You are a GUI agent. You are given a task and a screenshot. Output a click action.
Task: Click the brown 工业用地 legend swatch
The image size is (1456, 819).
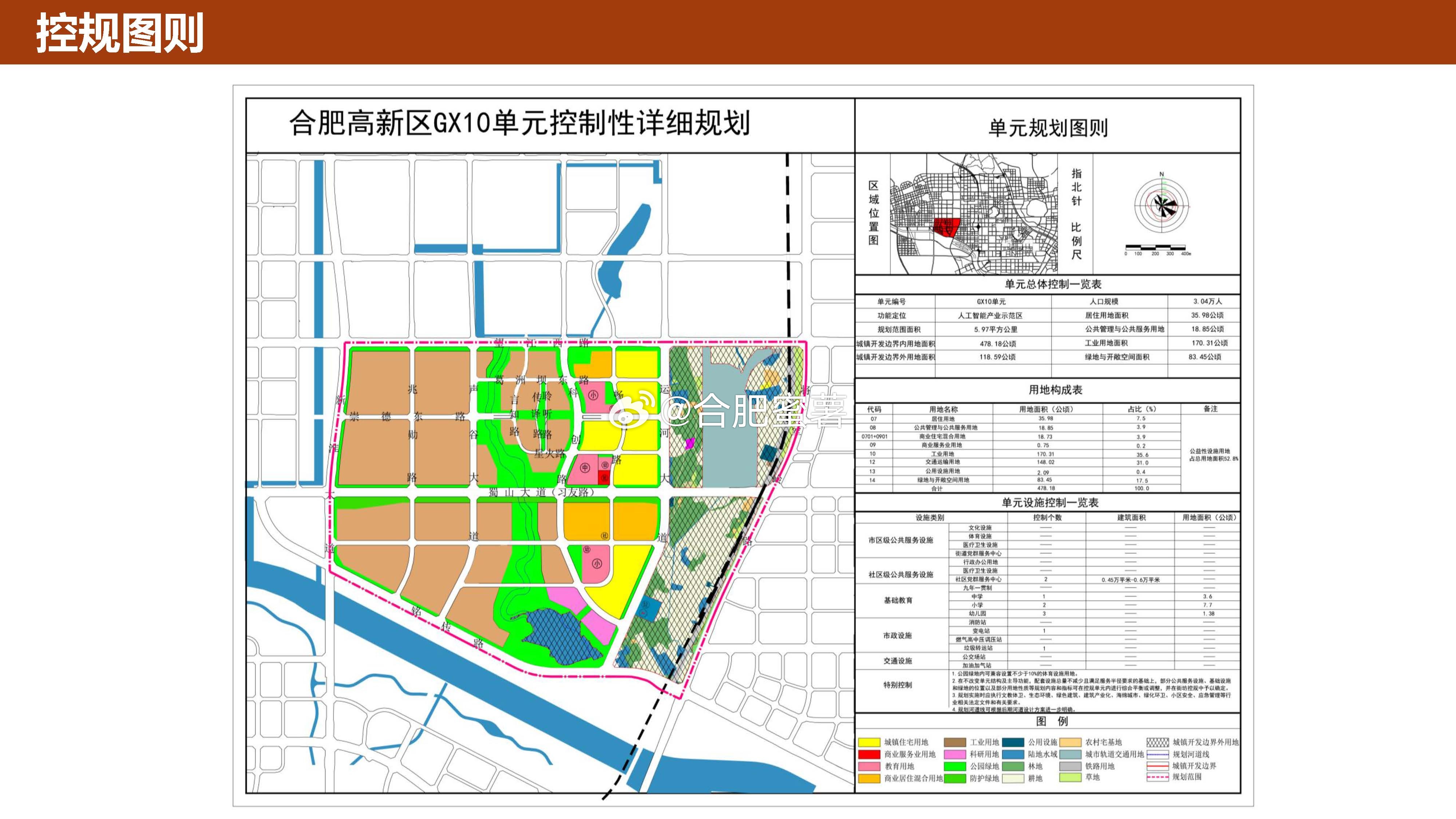955,742
